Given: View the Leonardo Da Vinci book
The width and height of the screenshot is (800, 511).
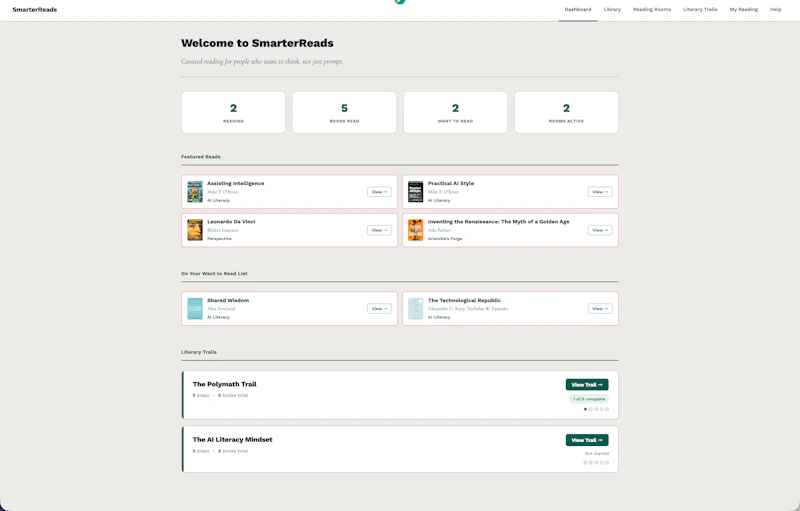Looking at the screenshot, I should pyautogui.click(x=379, y=230).
